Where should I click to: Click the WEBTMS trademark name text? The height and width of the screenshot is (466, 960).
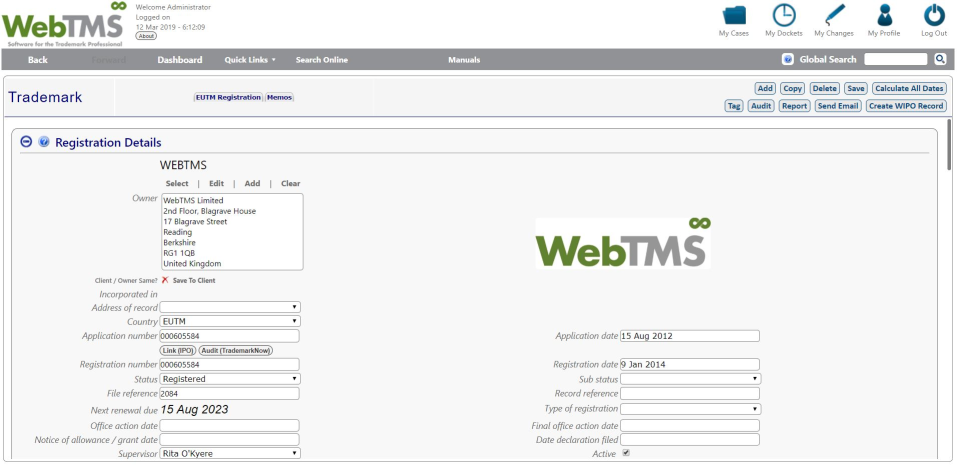pyautogui.click(x=183, y=165)
